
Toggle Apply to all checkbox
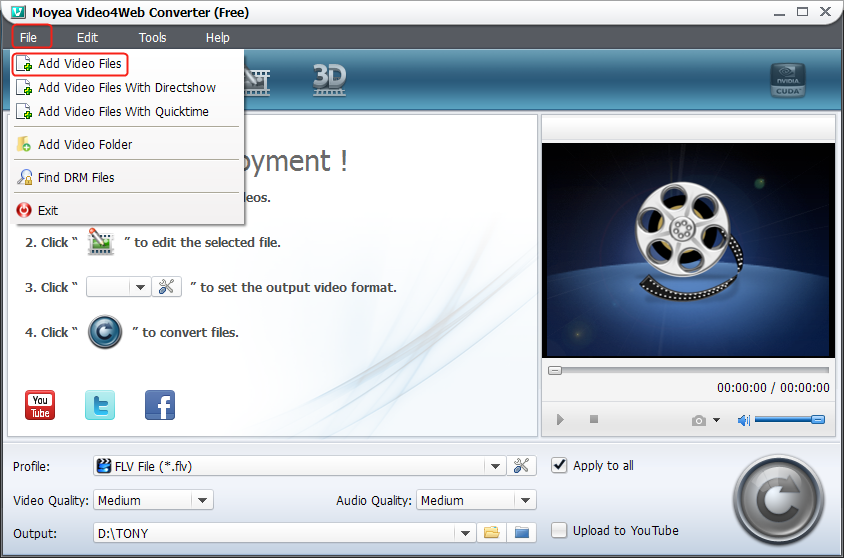(x=559, y=465)
